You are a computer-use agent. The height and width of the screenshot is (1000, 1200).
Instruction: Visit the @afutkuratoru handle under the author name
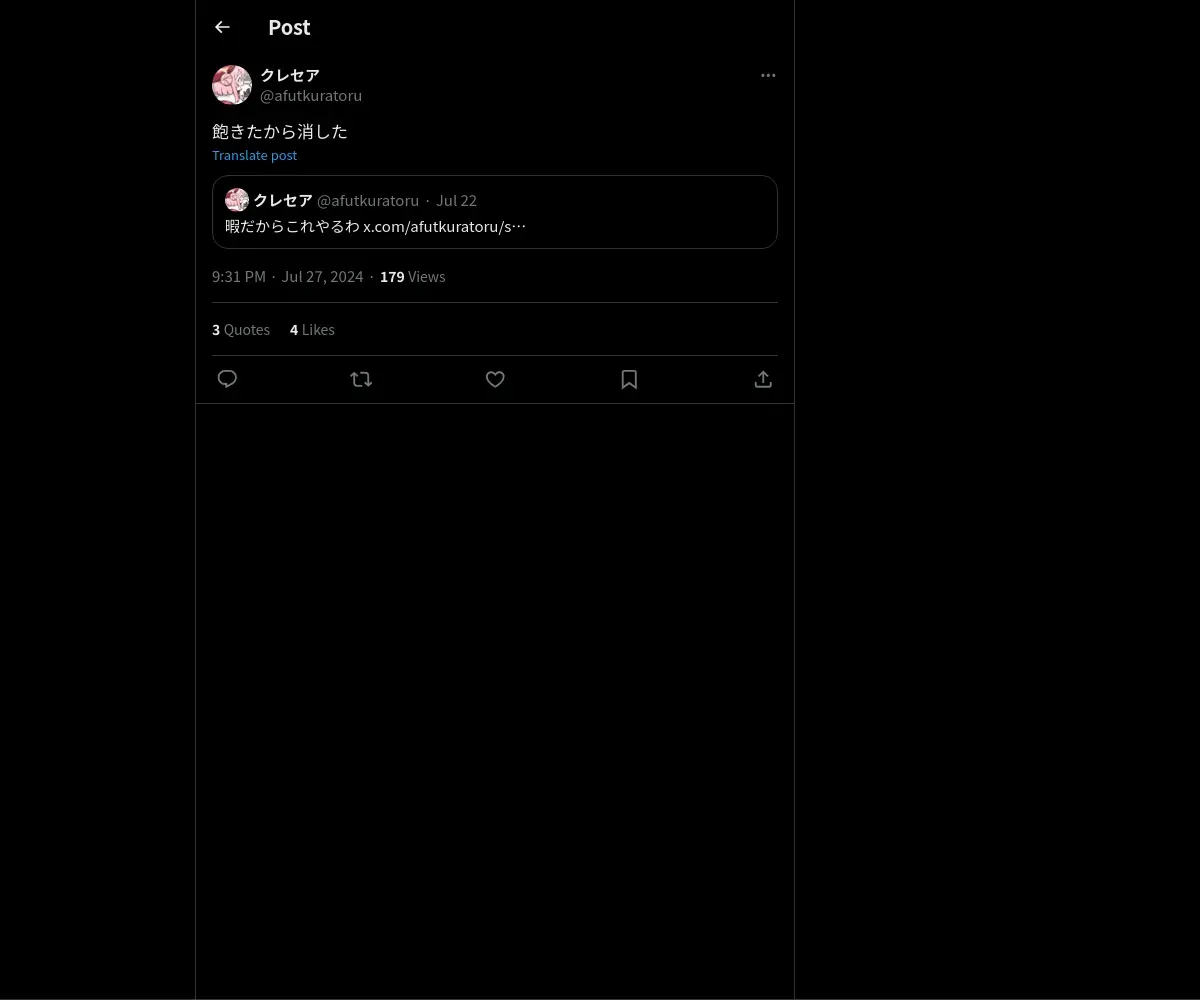(311, 95)
